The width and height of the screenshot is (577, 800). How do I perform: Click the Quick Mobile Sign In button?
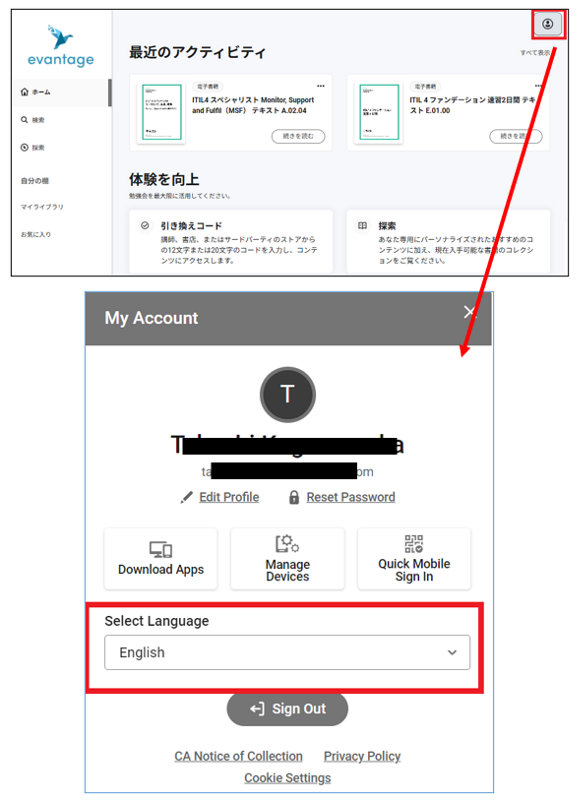click(x=414, y=559)
